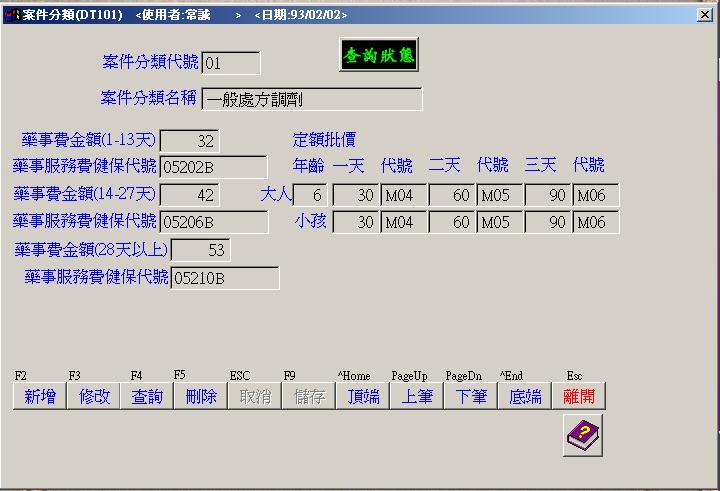720x491 pixels.
Task: Click the 28天以上 fee field with 53
Action: pos(200,249)
